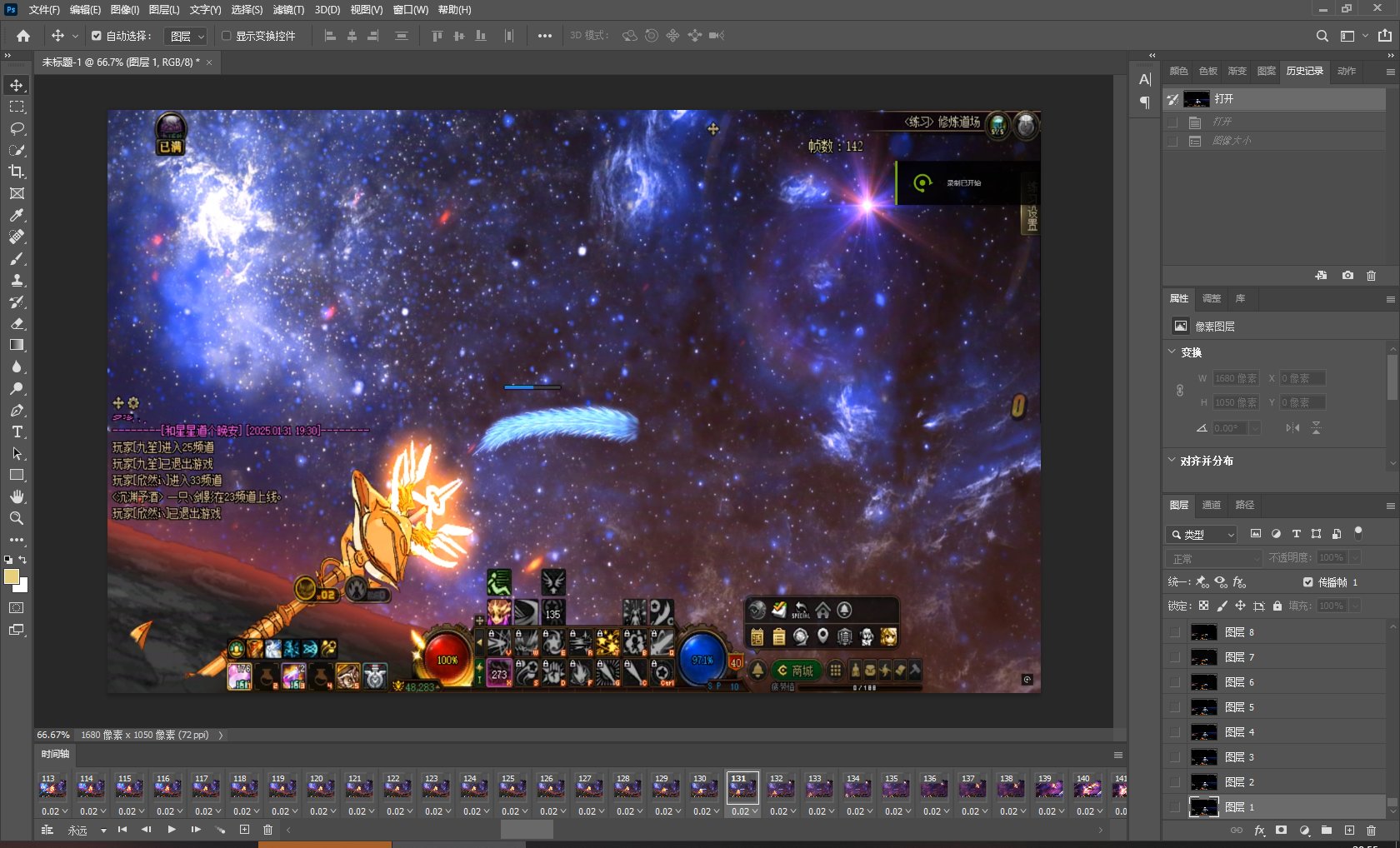This screenshot has width=1400, height=848.
Task: Show layer 图层 8 visibility box
Action: [1175, 632]
